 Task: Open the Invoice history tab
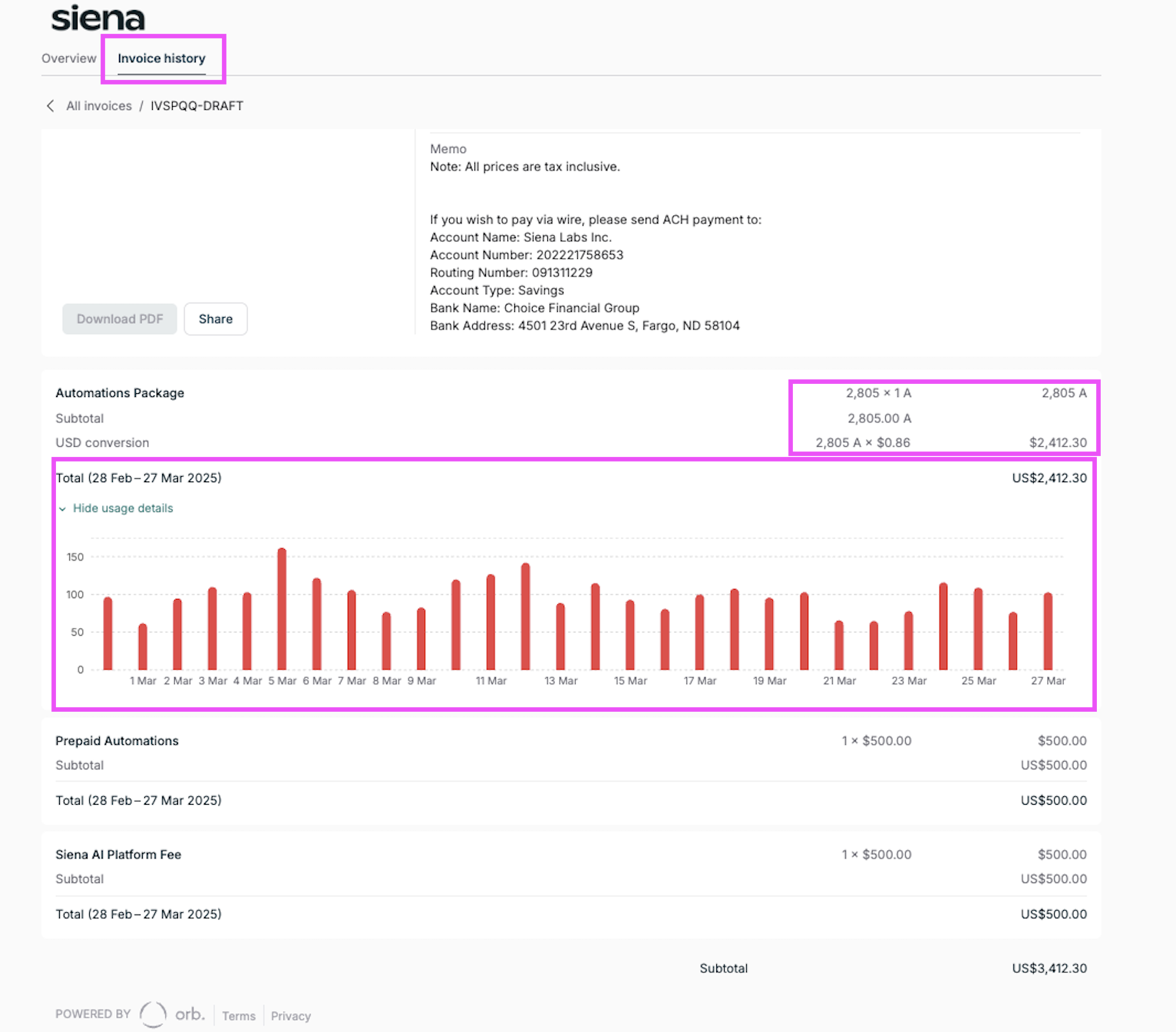tap(161, 58)
